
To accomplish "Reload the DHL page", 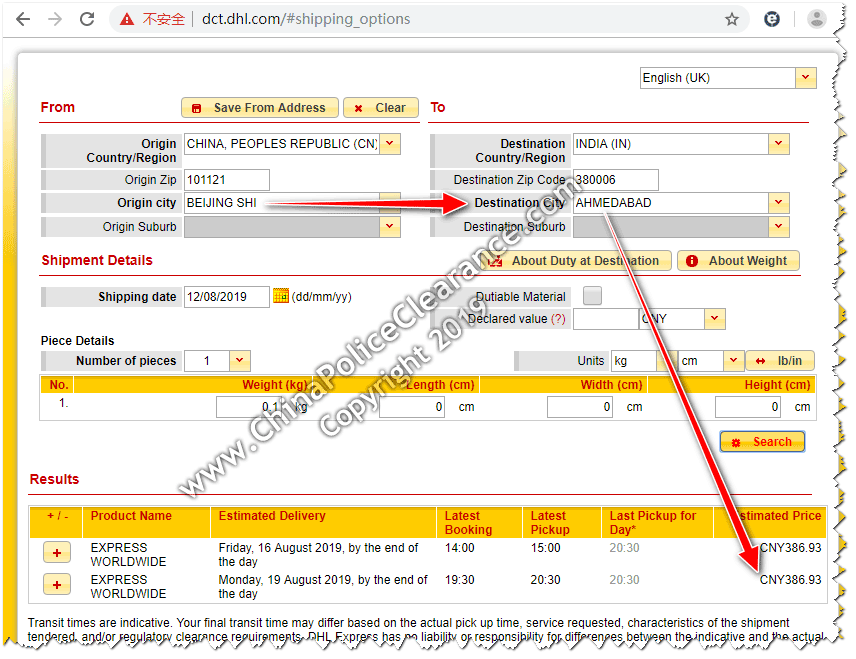I will click(87, 19).
